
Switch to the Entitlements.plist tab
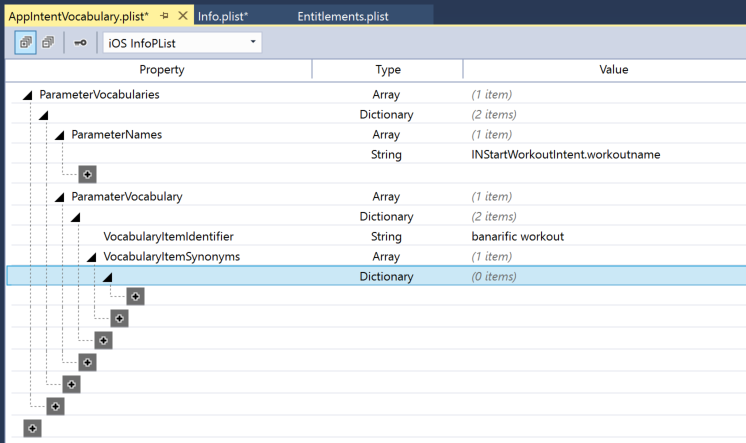343,17
